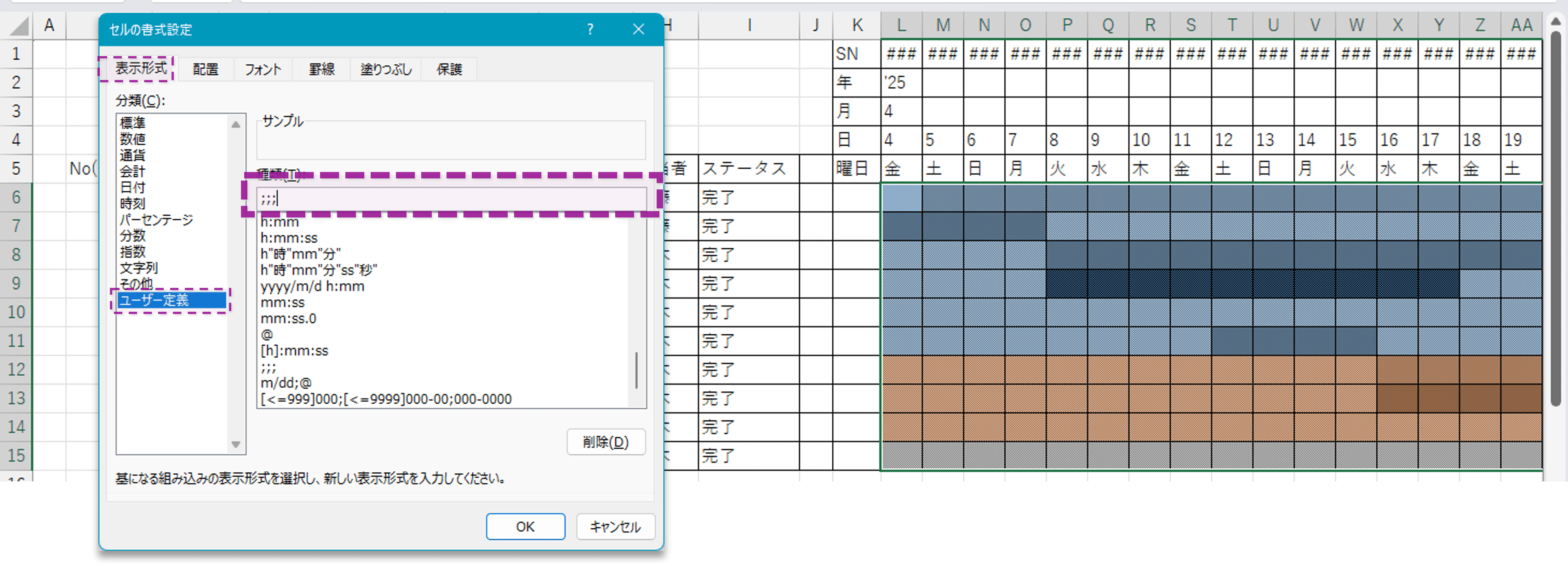The image size is (1568, 566).
Task: Select the 日付 category in the list
Action: pyautogui.click(x=133, y=188)
